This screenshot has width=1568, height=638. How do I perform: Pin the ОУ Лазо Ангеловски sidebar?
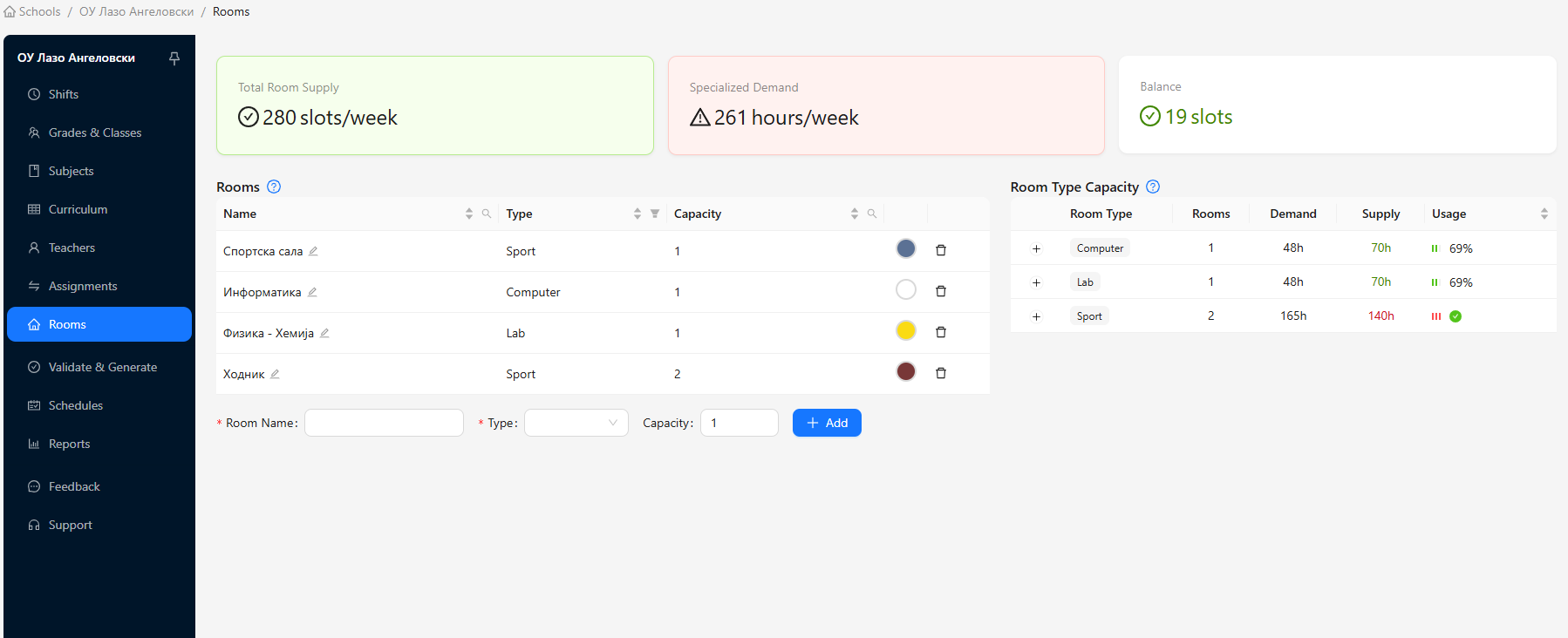coord(174,58)
